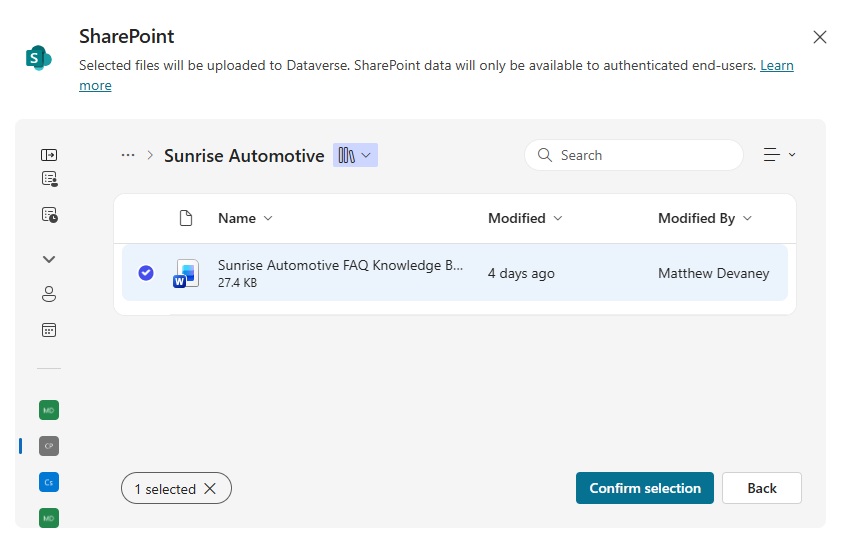Open the view options list menu
The width and height of the screenshot is (843, 539).
pyautogui.click(x=779, y=155)
